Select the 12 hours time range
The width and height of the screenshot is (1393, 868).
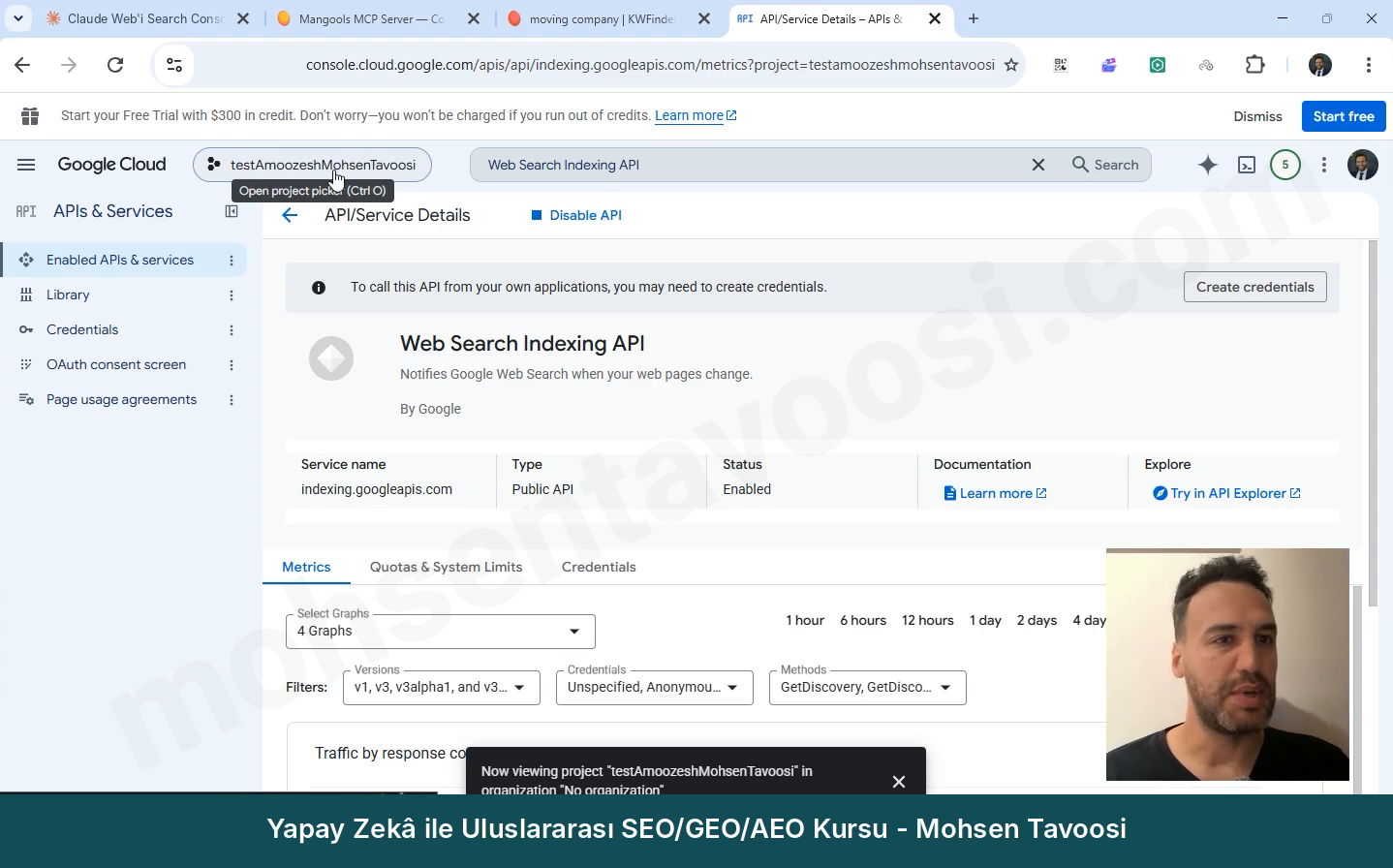pos(928,620)
